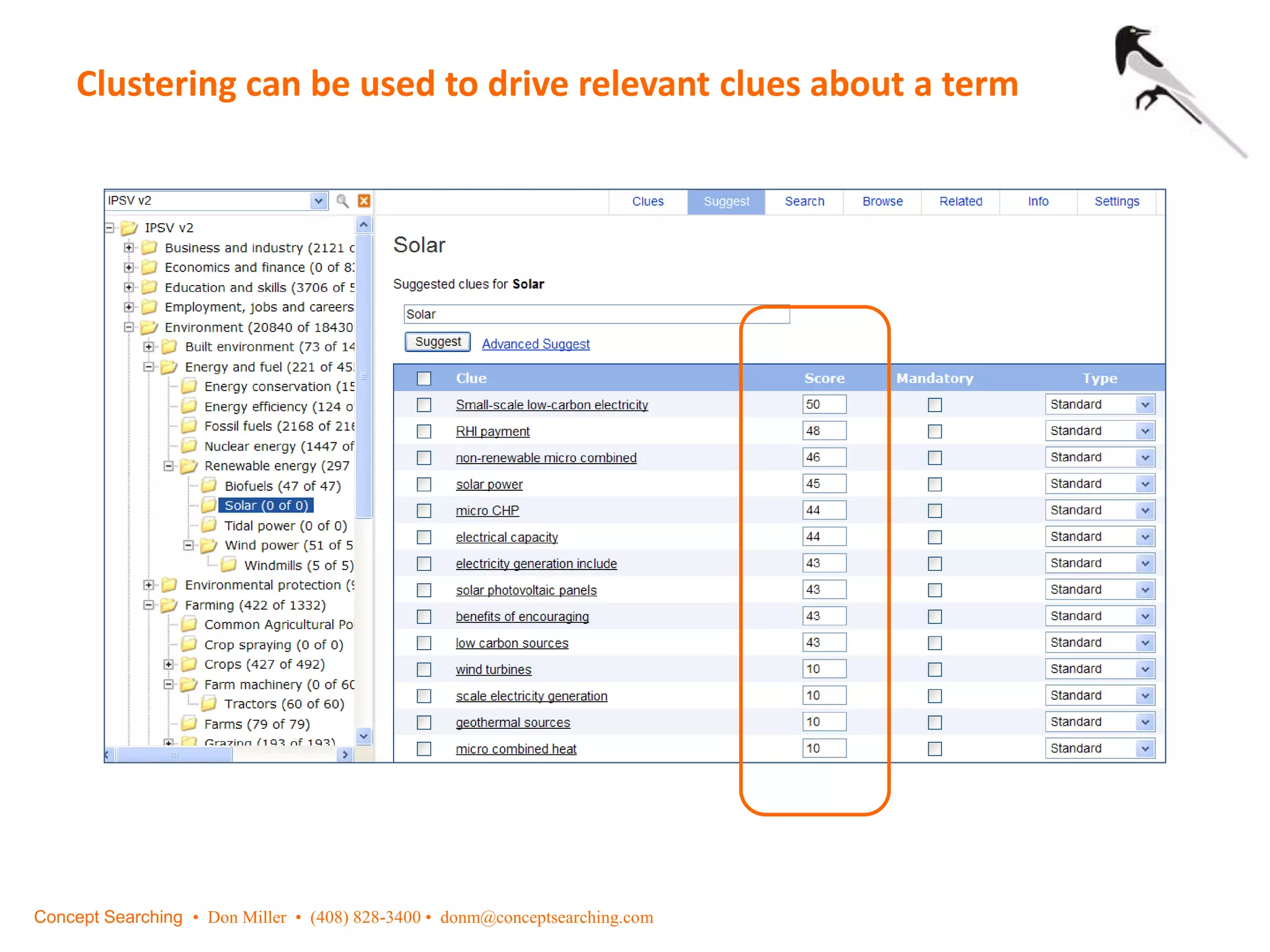Screen dimensions: 1270x952
Task: Expand the Business and industry node
Action: tap(128, 247)
